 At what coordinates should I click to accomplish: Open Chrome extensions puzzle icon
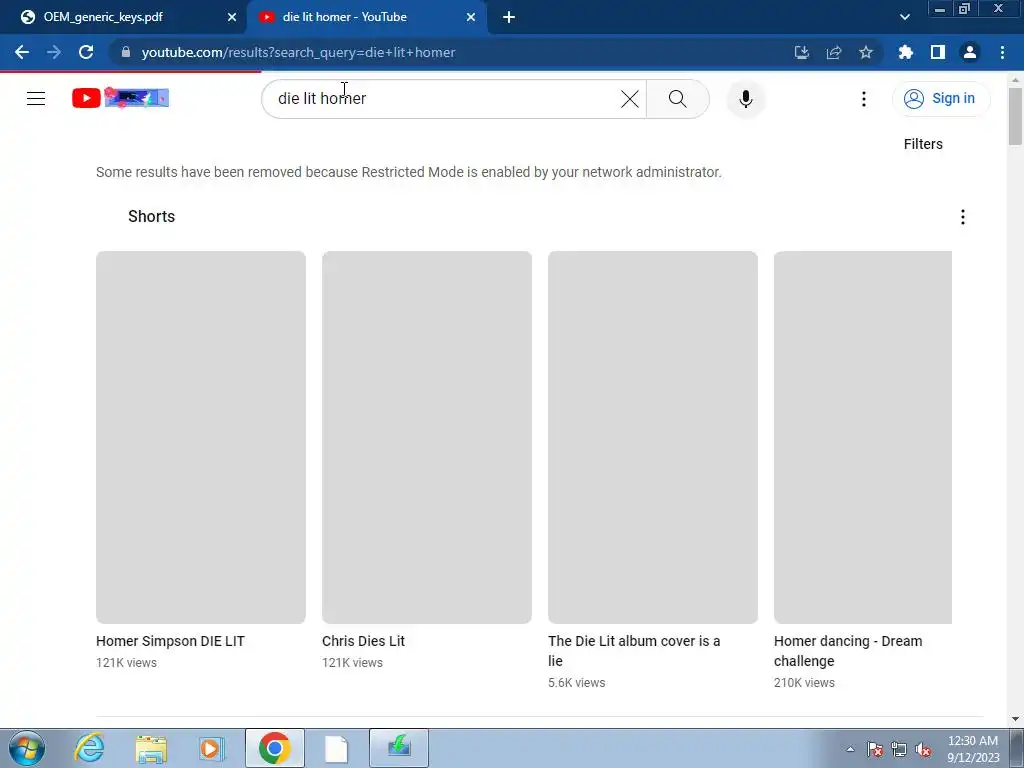click(x=905, y=52)
